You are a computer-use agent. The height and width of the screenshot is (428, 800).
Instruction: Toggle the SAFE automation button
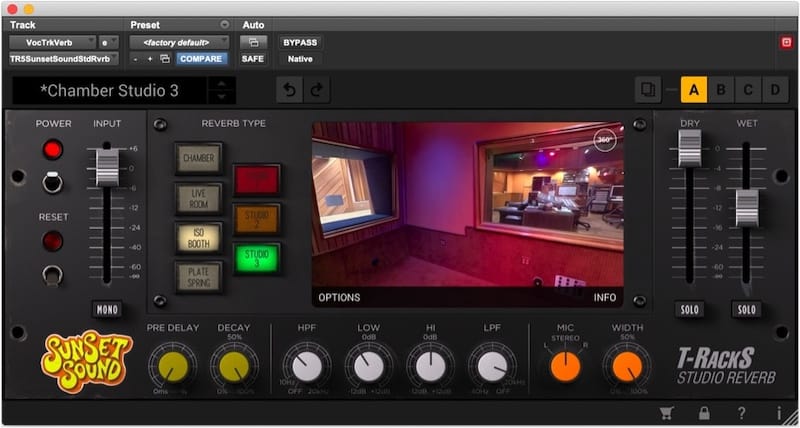pos(253,59)
